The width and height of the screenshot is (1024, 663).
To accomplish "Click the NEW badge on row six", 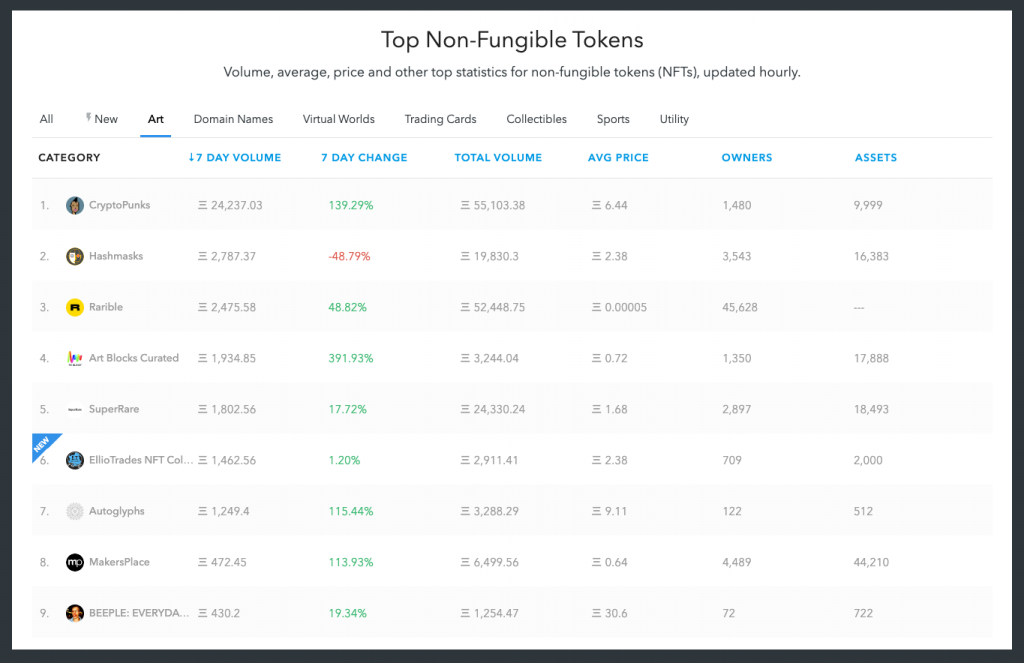I will 44,444.
